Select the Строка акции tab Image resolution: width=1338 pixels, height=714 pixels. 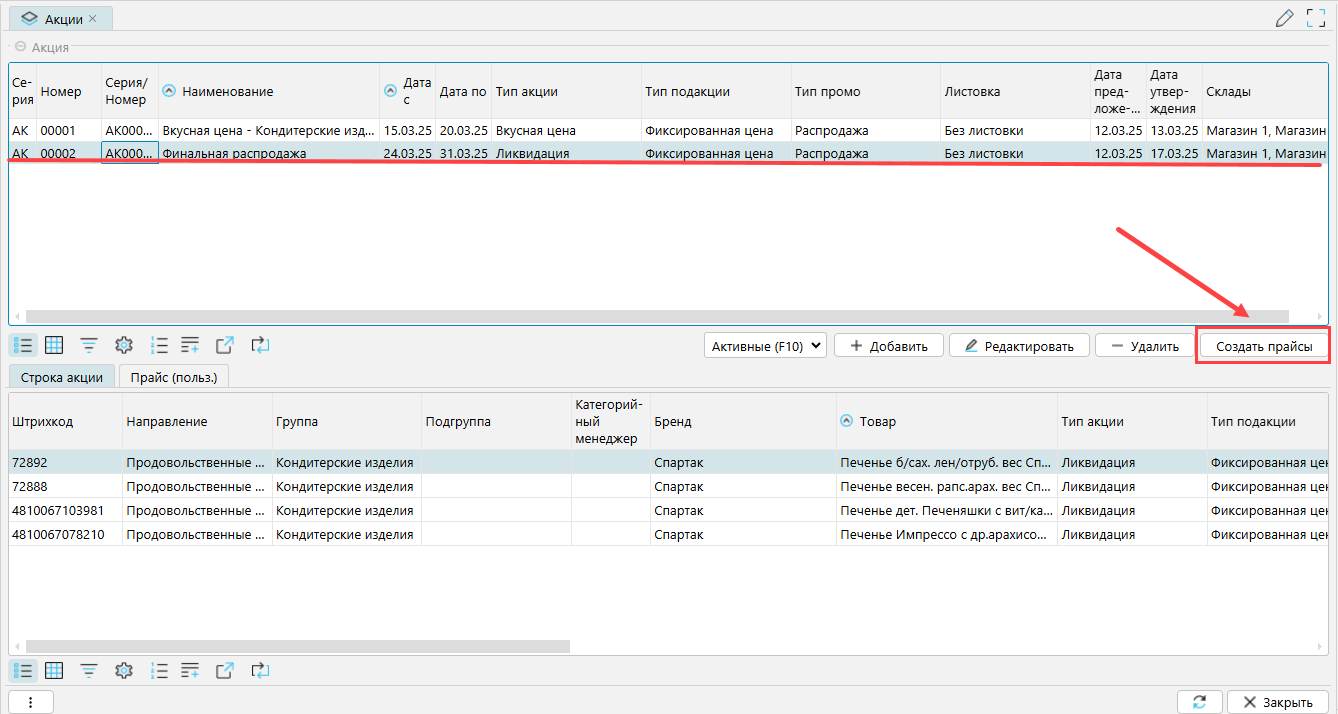click(61, 376)
